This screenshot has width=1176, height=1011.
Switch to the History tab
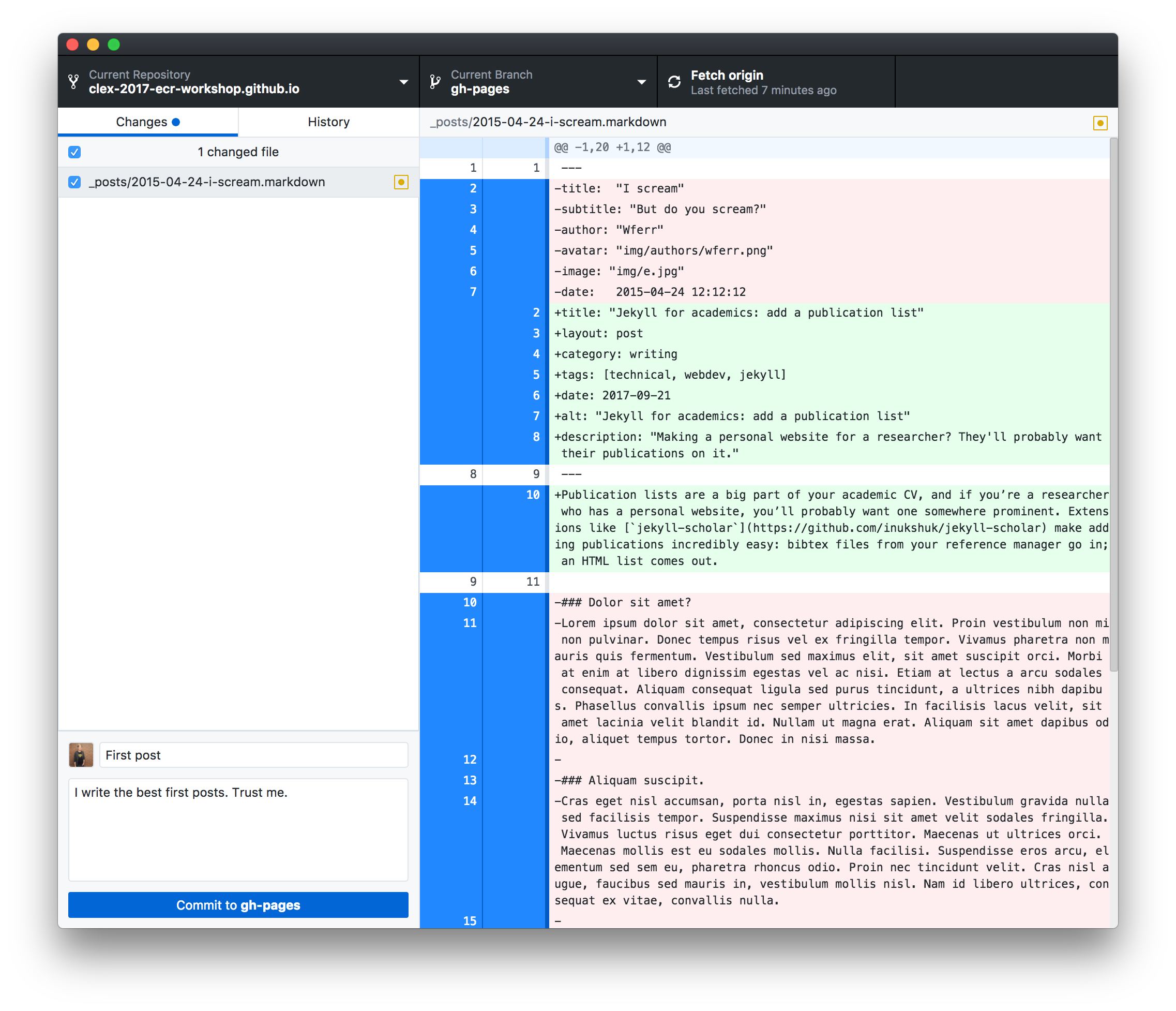(x=328, y=122)
